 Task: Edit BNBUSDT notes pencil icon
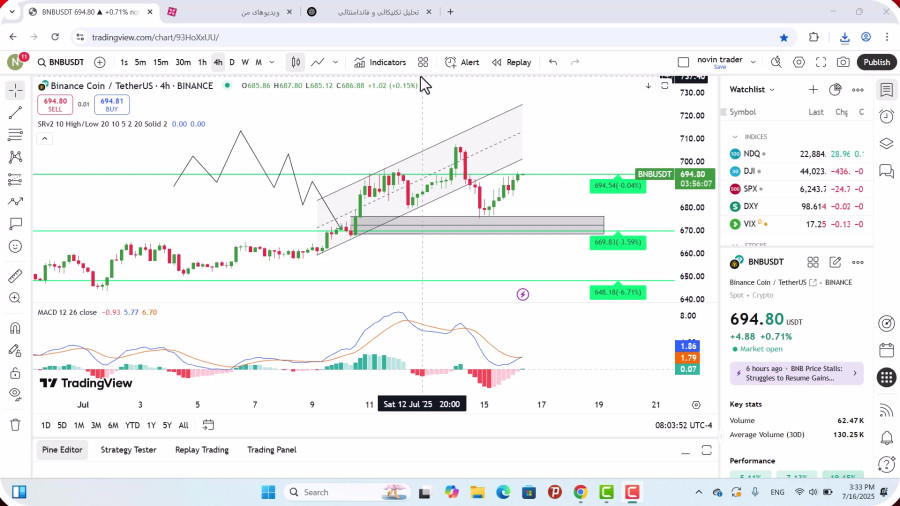(835, 262)
